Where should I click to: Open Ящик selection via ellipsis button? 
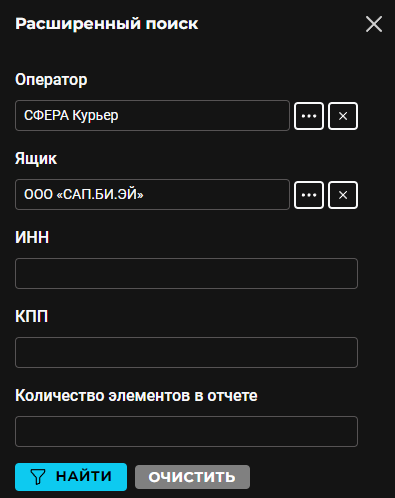pos(309,195)
